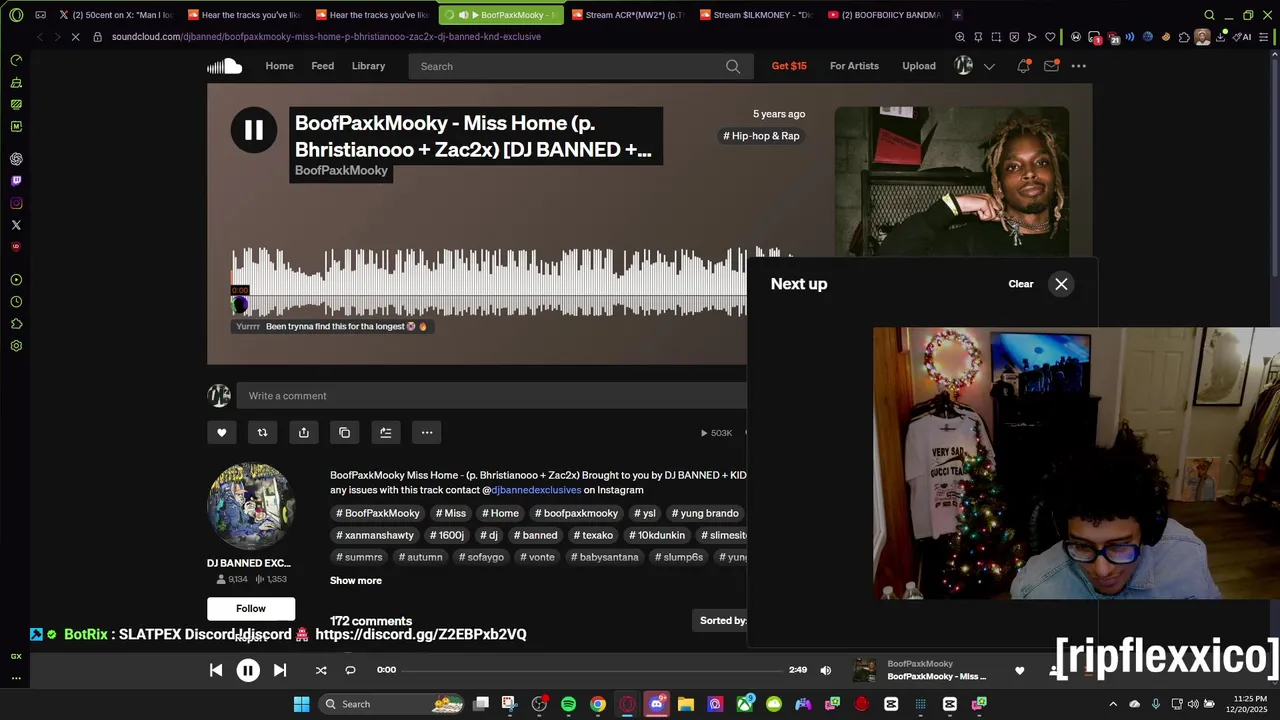Switch to the Stream $ILKMONEY tab

[x=758, y=15]
